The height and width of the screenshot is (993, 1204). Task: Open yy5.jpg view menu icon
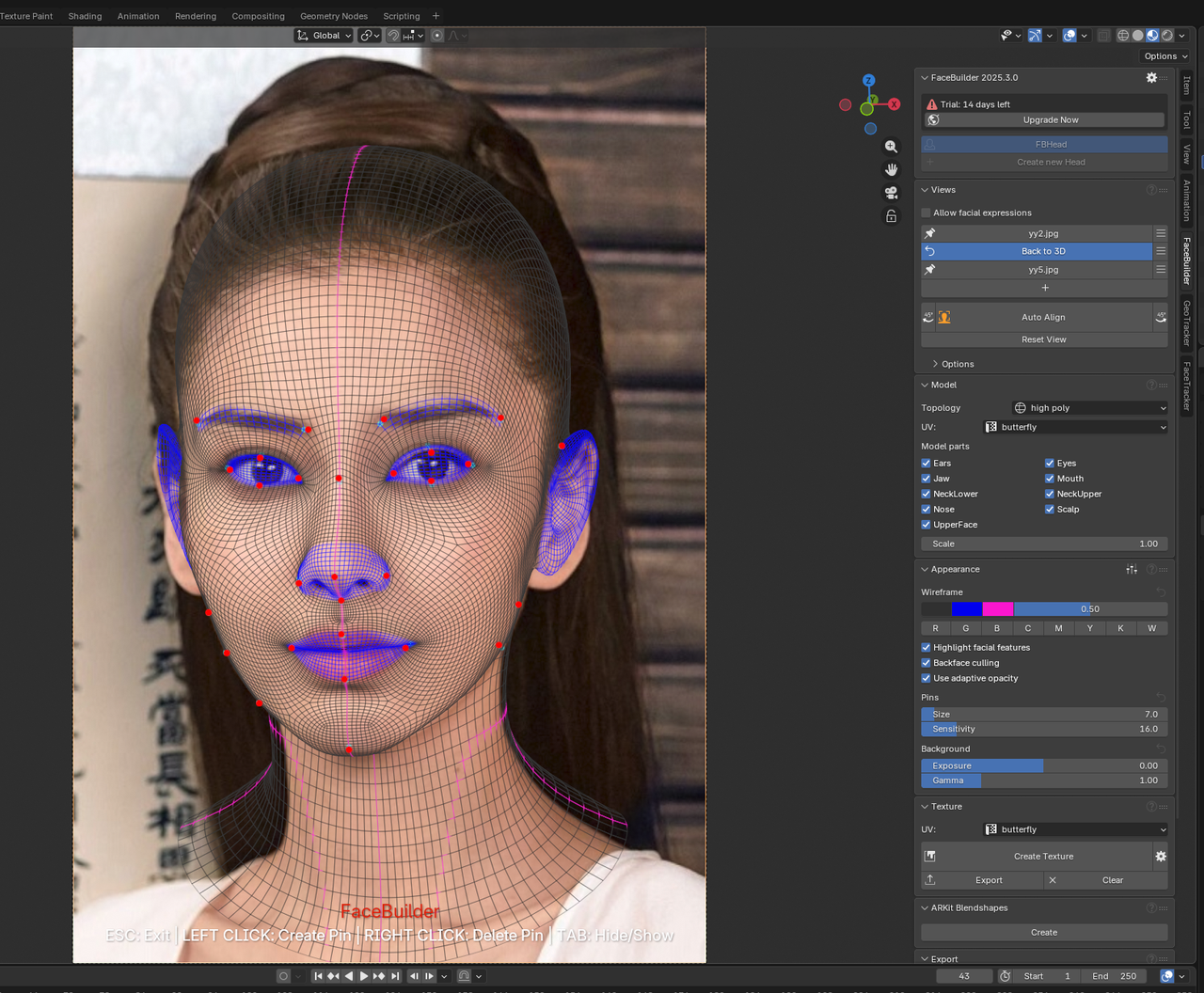(1161, 270)
